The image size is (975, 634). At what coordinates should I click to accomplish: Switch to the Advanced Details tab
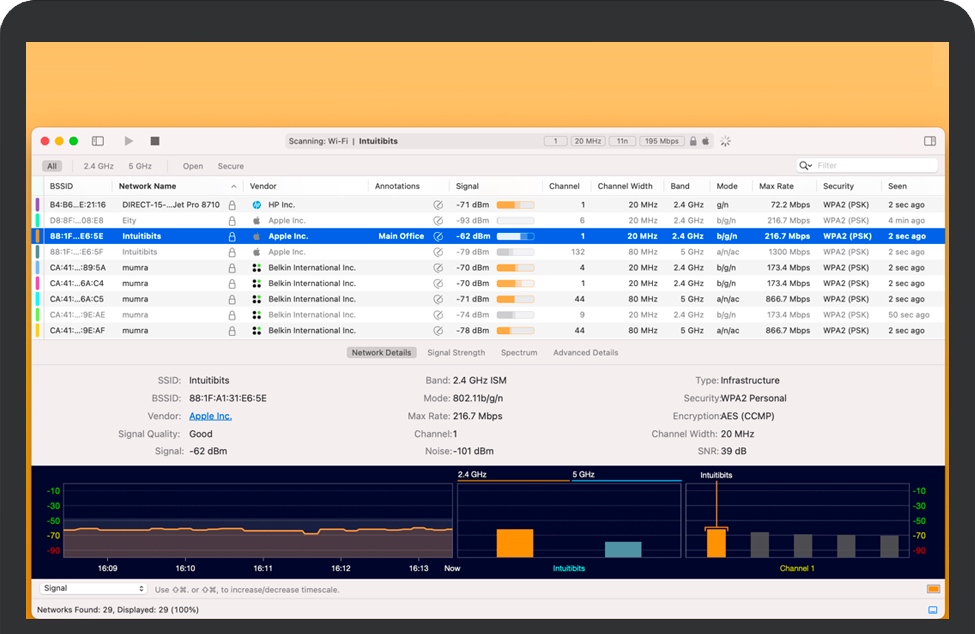tap(585, 353)
